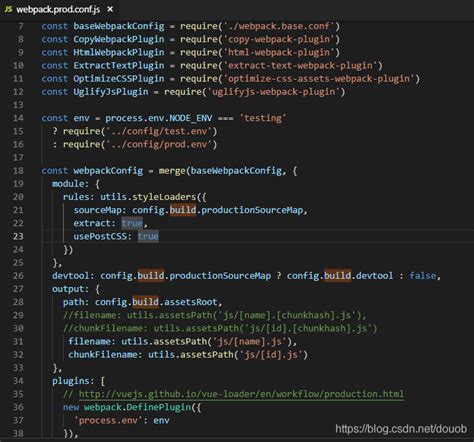Image resolution: width=474 pixels, height=442 pixels.
Task: Click 'process.env' string on line 37
Action: pyautogui.click(x=108, y=420)
